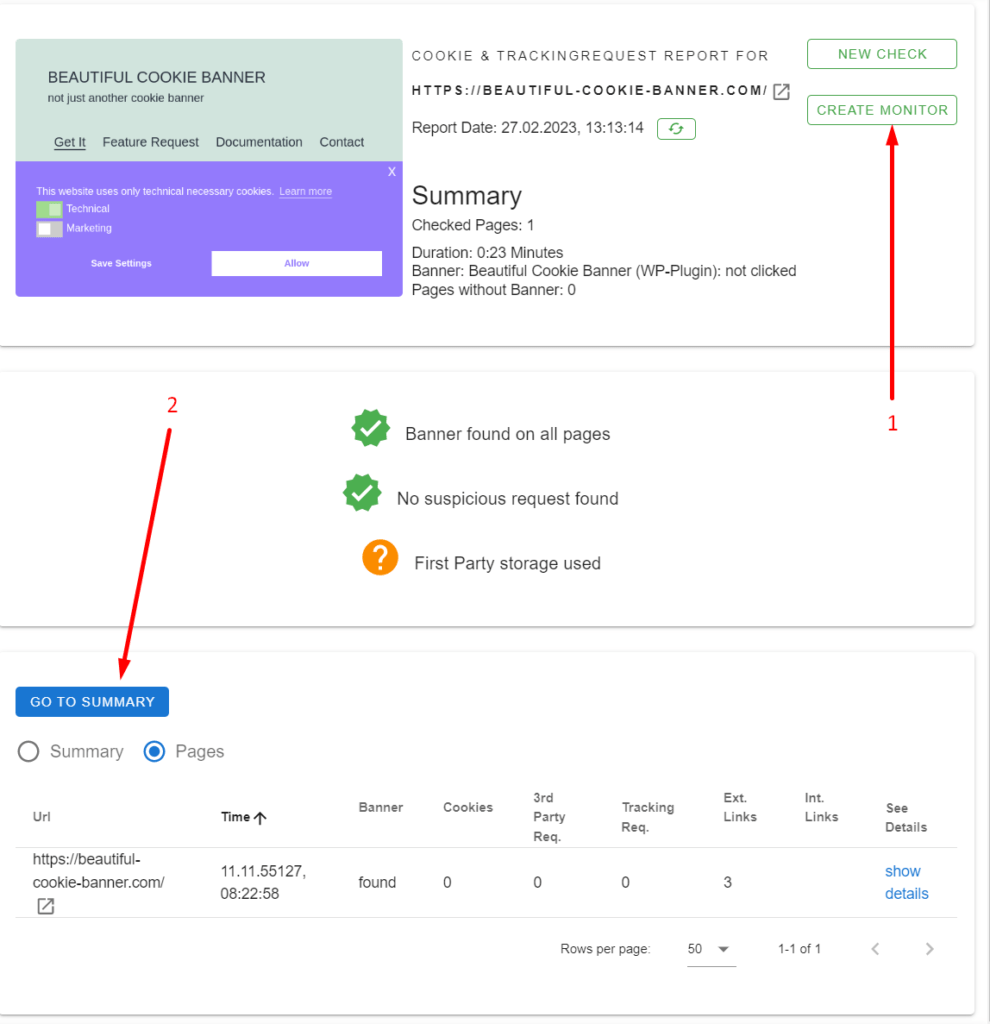Go to previous page chevron
990x1024 pixels.
(x=875, y=949)
